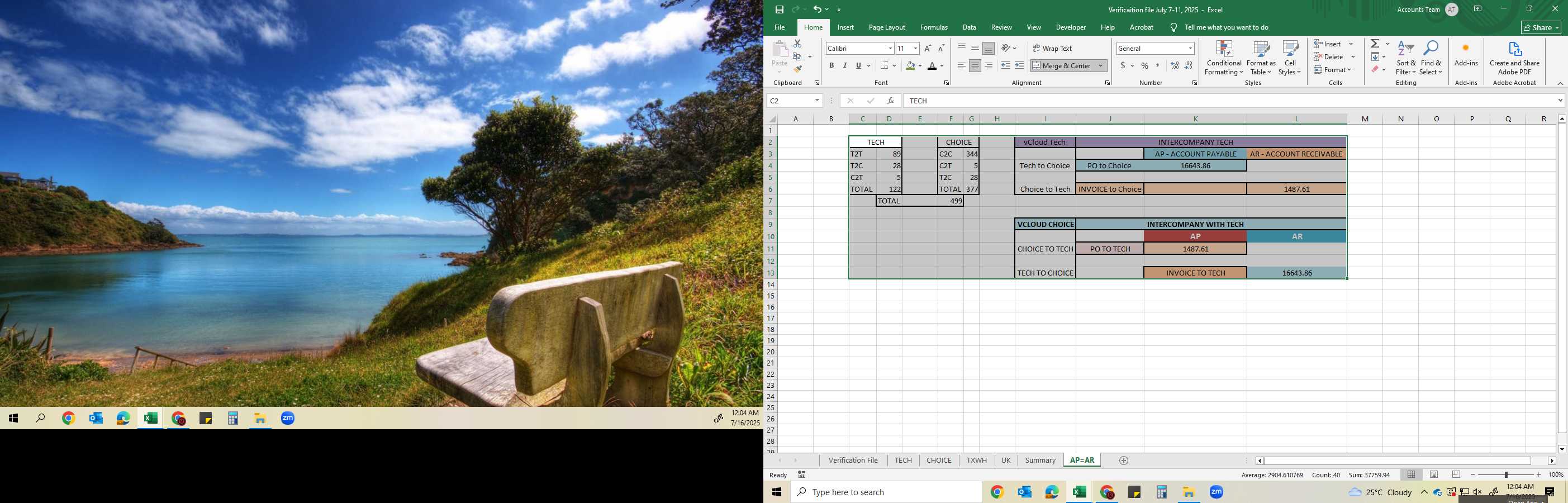Open the Calibri font name dropdown
This screenshot has height=503, width=1568.
(890, 48)
